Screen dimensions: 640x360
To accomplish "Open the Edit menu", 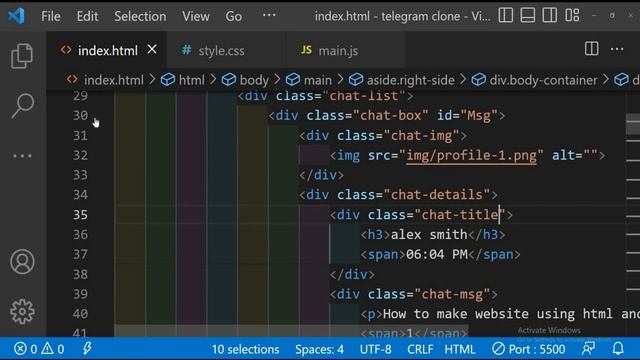I will (x=87, y=16).
